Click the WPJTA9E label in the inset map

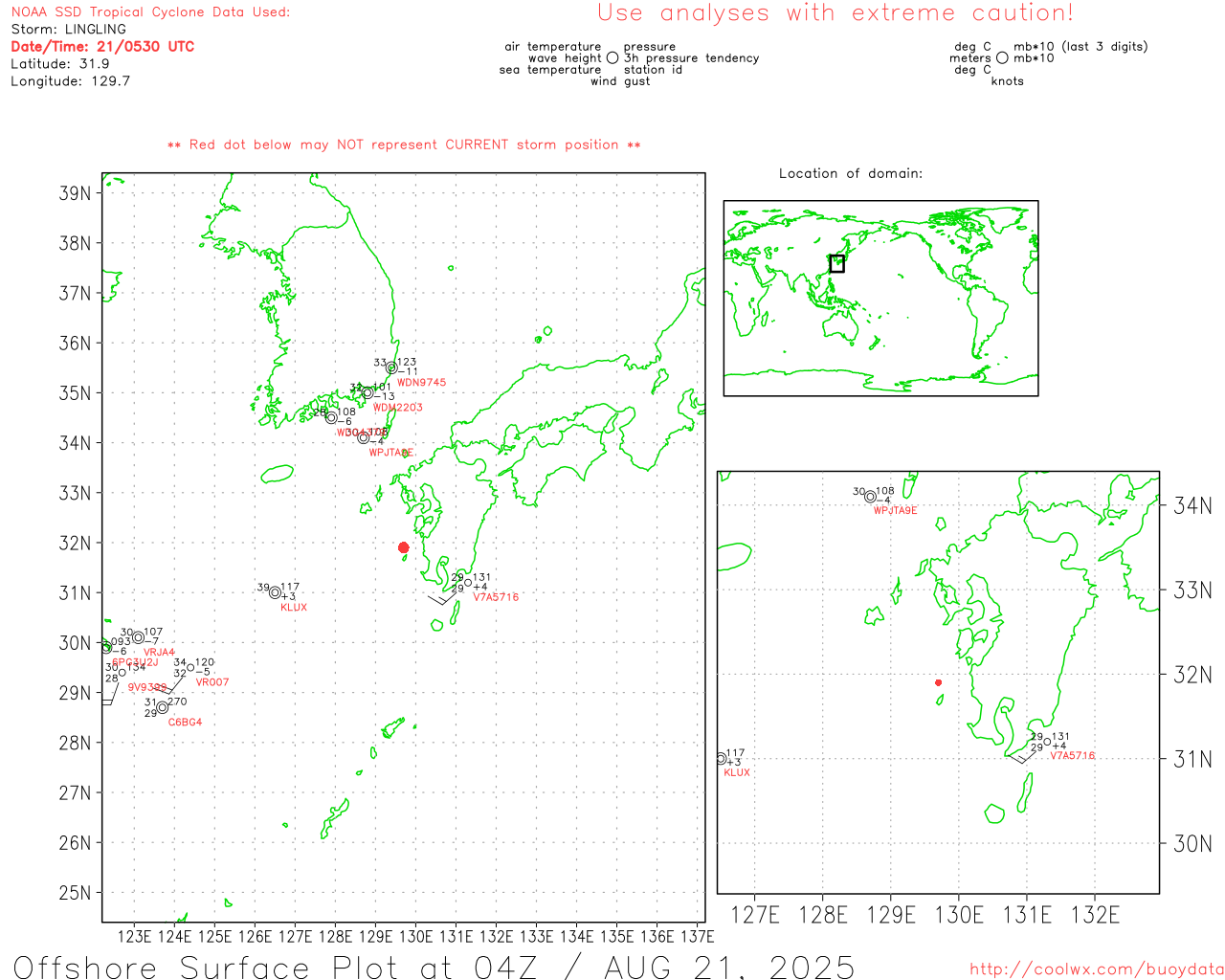tap(895, 511)
